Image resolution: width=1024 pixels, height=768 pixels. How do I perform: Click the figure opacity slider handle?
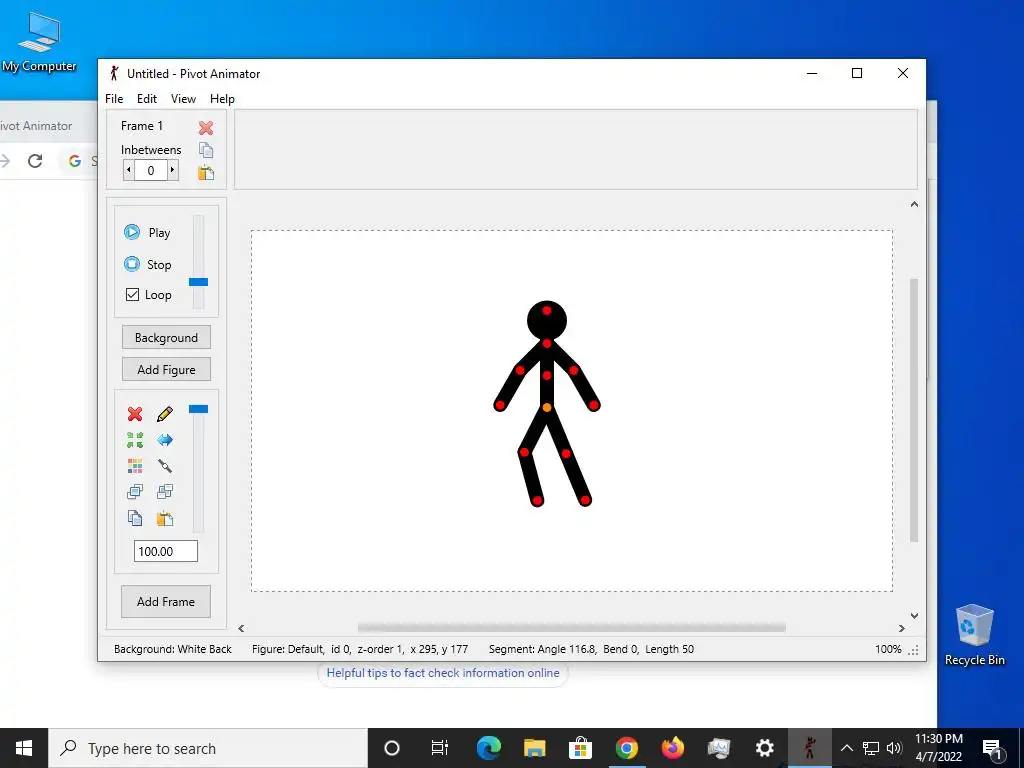coord(199,409)
